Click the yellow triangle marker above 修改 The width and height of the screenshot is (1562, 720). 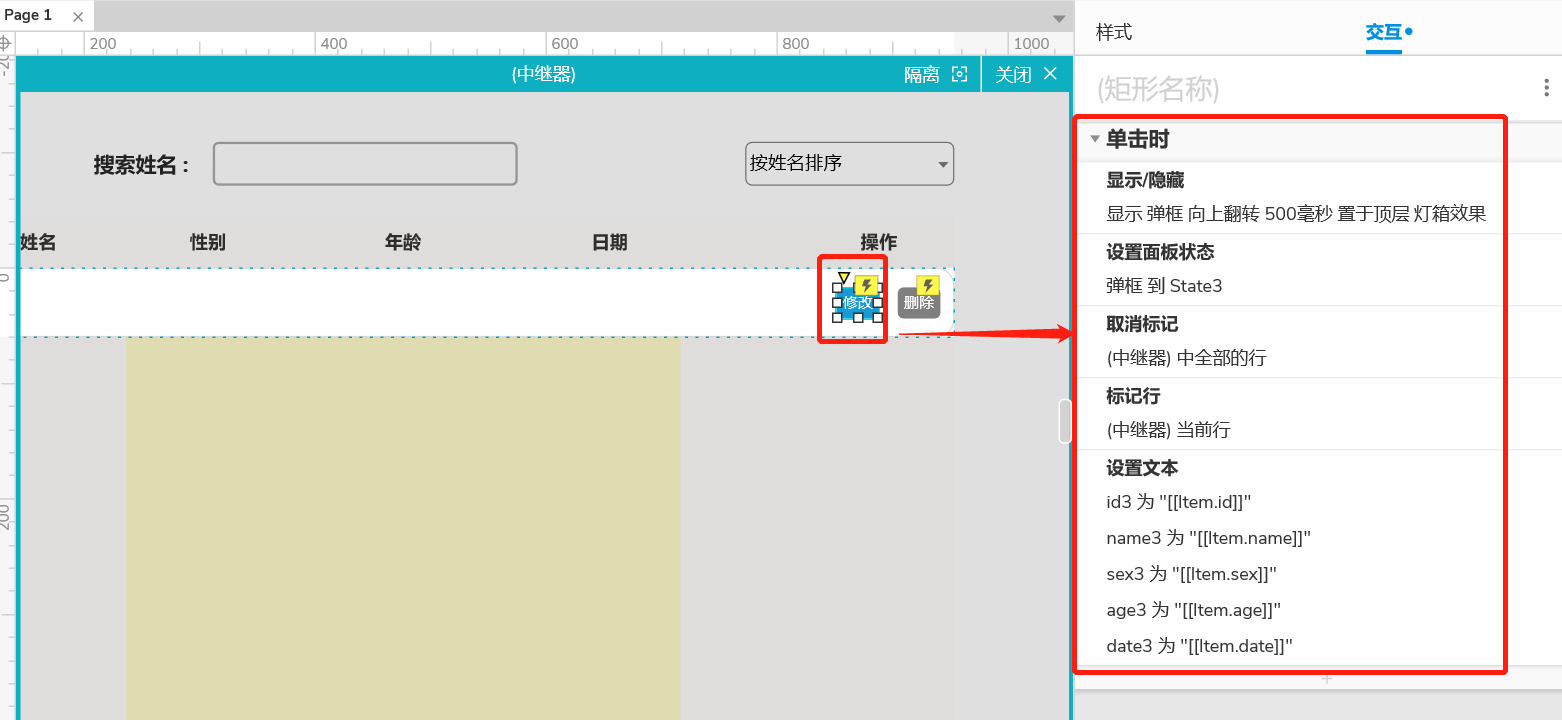(x=844, y=277)
